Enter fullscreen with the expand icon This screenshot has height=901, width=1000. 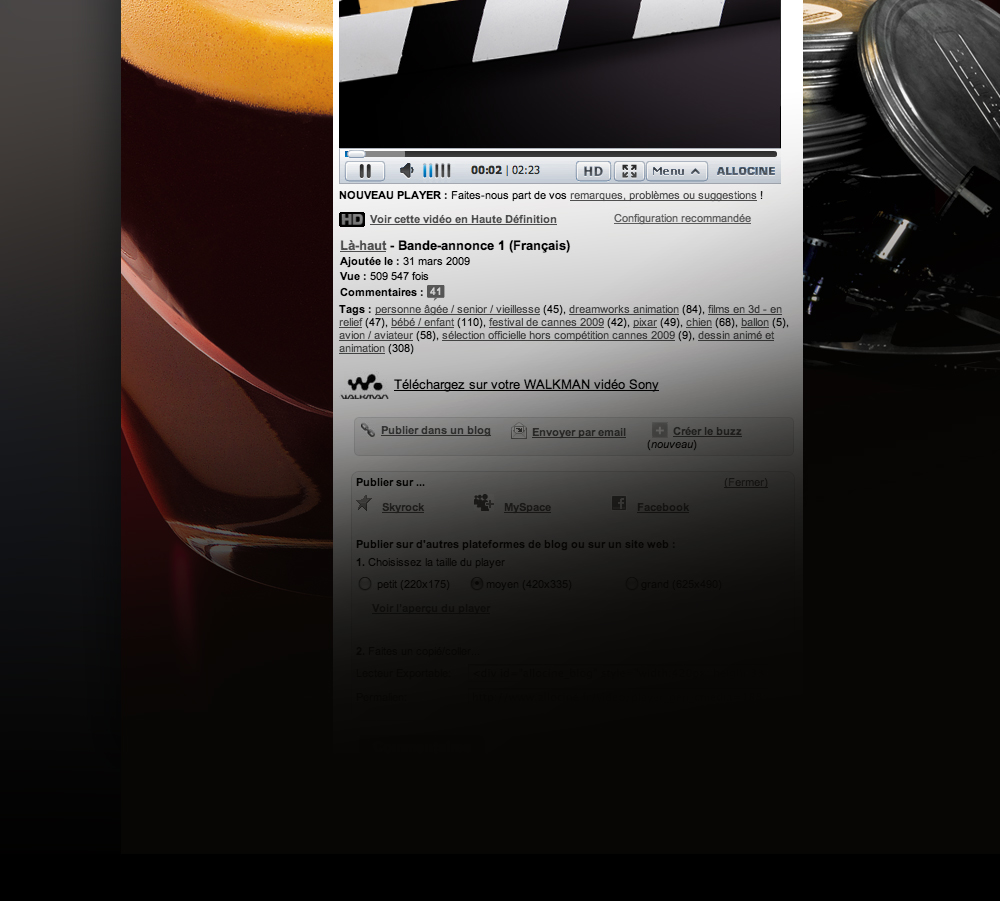pyautogui.click(x=629, y=171)
